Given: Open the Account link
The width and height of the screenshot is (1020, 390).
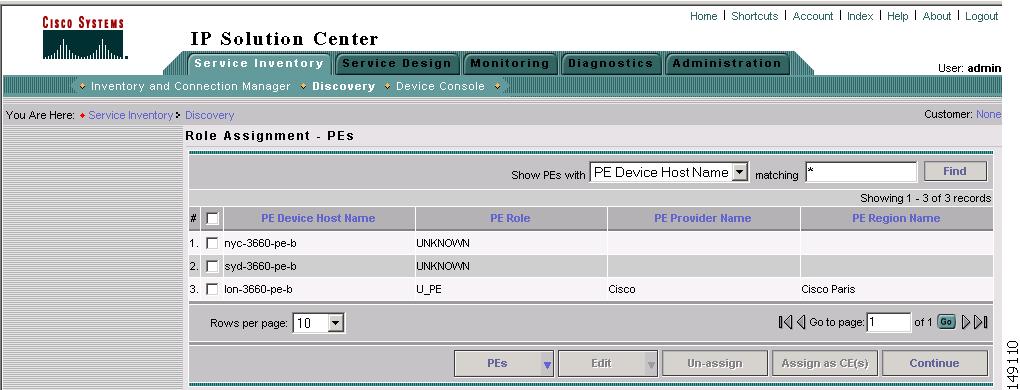Looking at the screenshot, I should [812, 16].
